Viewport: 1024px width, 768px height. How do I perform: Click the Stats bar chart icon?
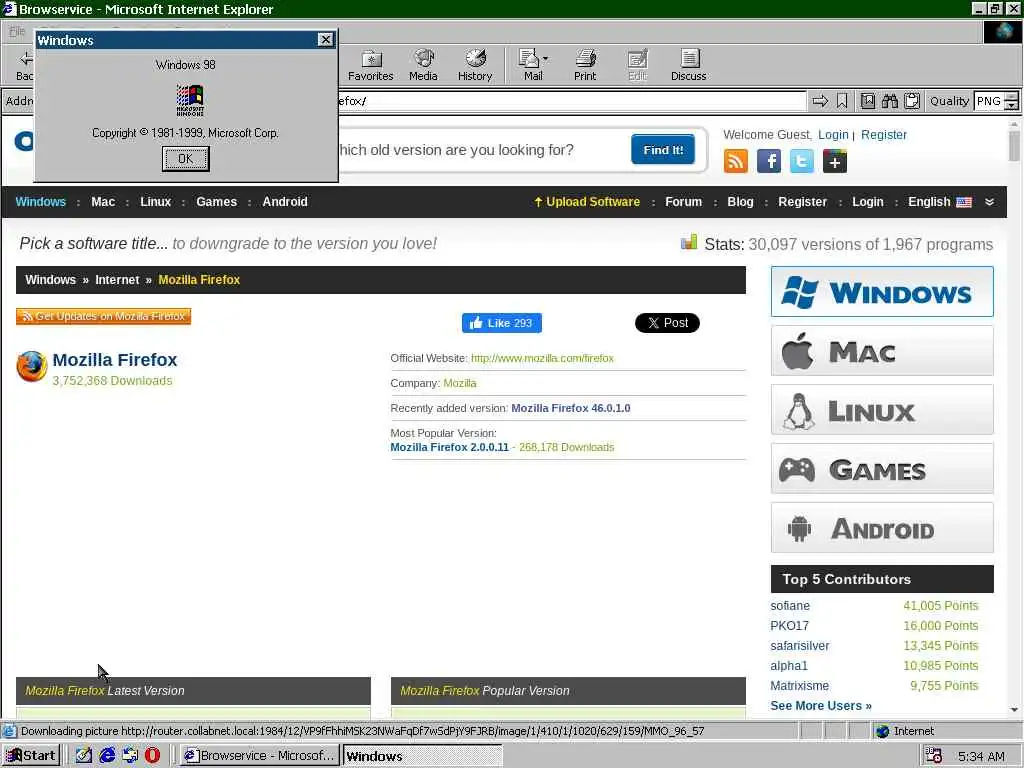point(689,242)
